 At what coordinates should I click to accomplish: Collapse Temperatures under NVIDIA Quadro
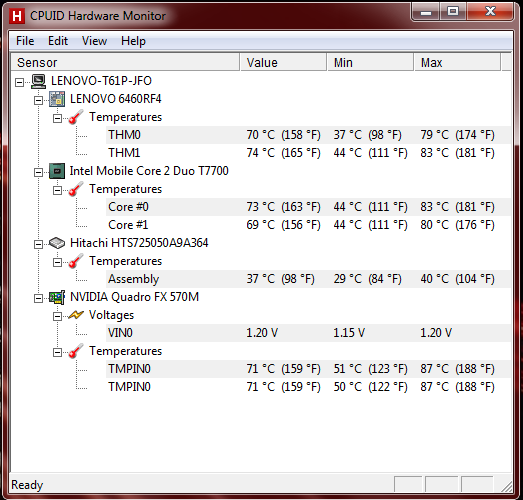coord(57,353)
